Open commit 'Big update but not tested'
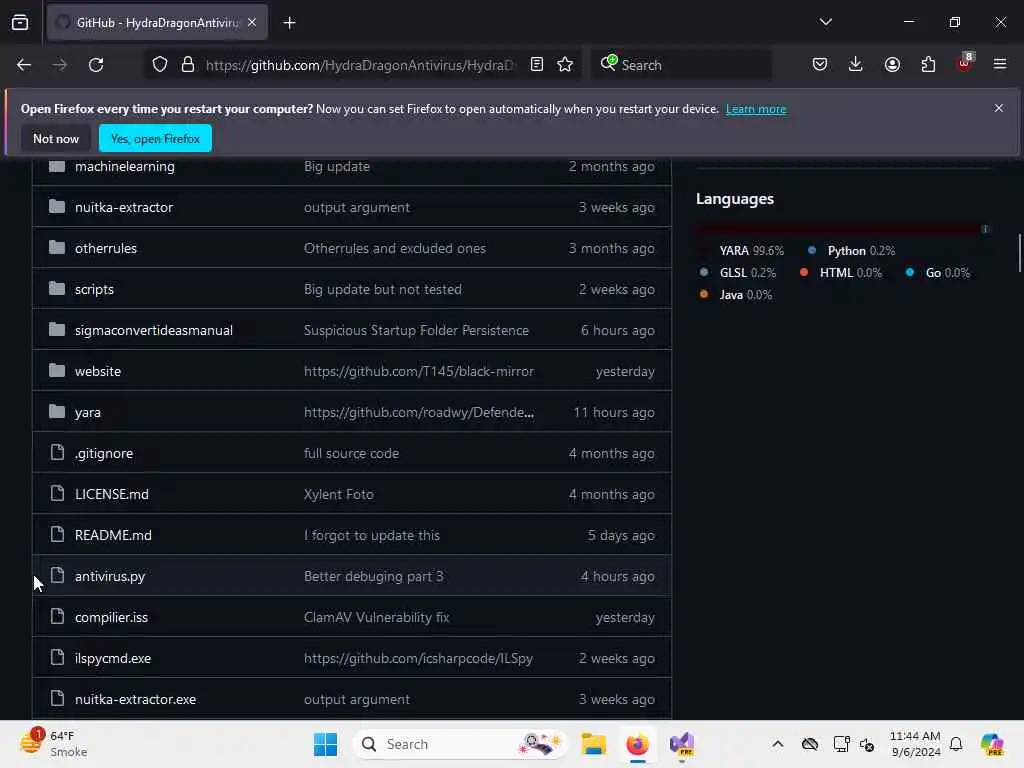Image resolution: width=1024 pixels, height=768 pixels. (x=383, y=289)
